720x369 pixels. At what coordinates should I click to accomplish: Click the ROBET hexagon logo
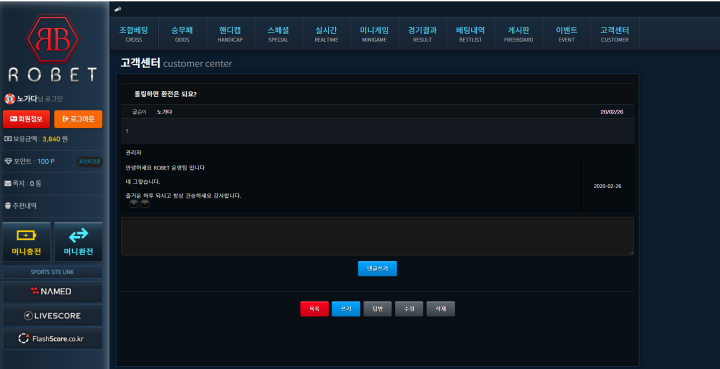click(x=53, y=39)
